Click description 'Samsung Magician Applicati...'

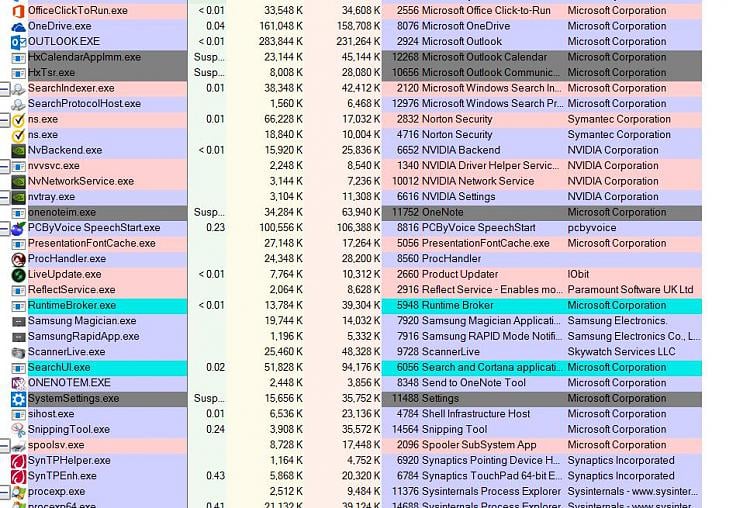(491, 321)
